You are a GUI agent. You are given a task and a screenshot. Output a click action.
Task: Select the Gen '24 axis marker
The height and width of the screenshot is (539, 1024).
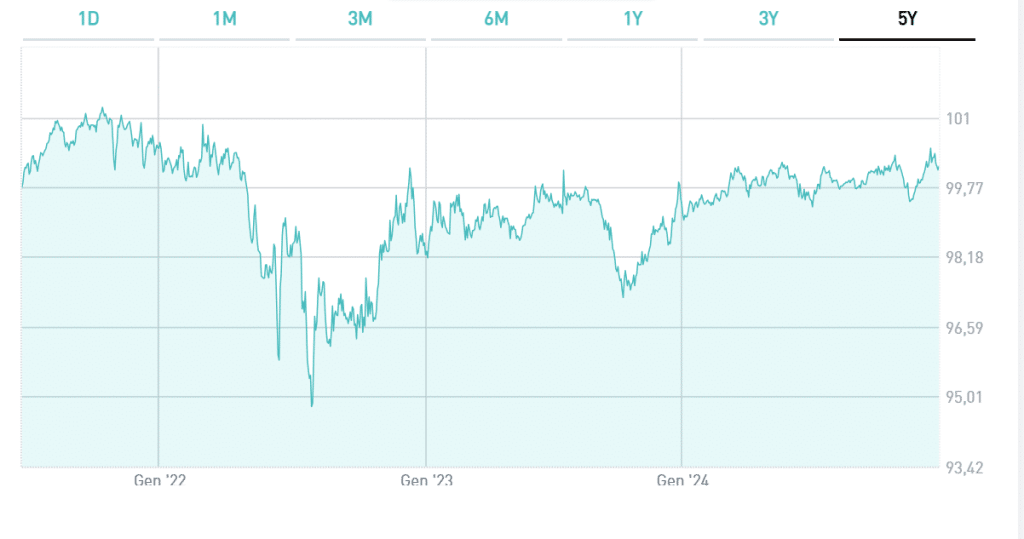(682, 481)
